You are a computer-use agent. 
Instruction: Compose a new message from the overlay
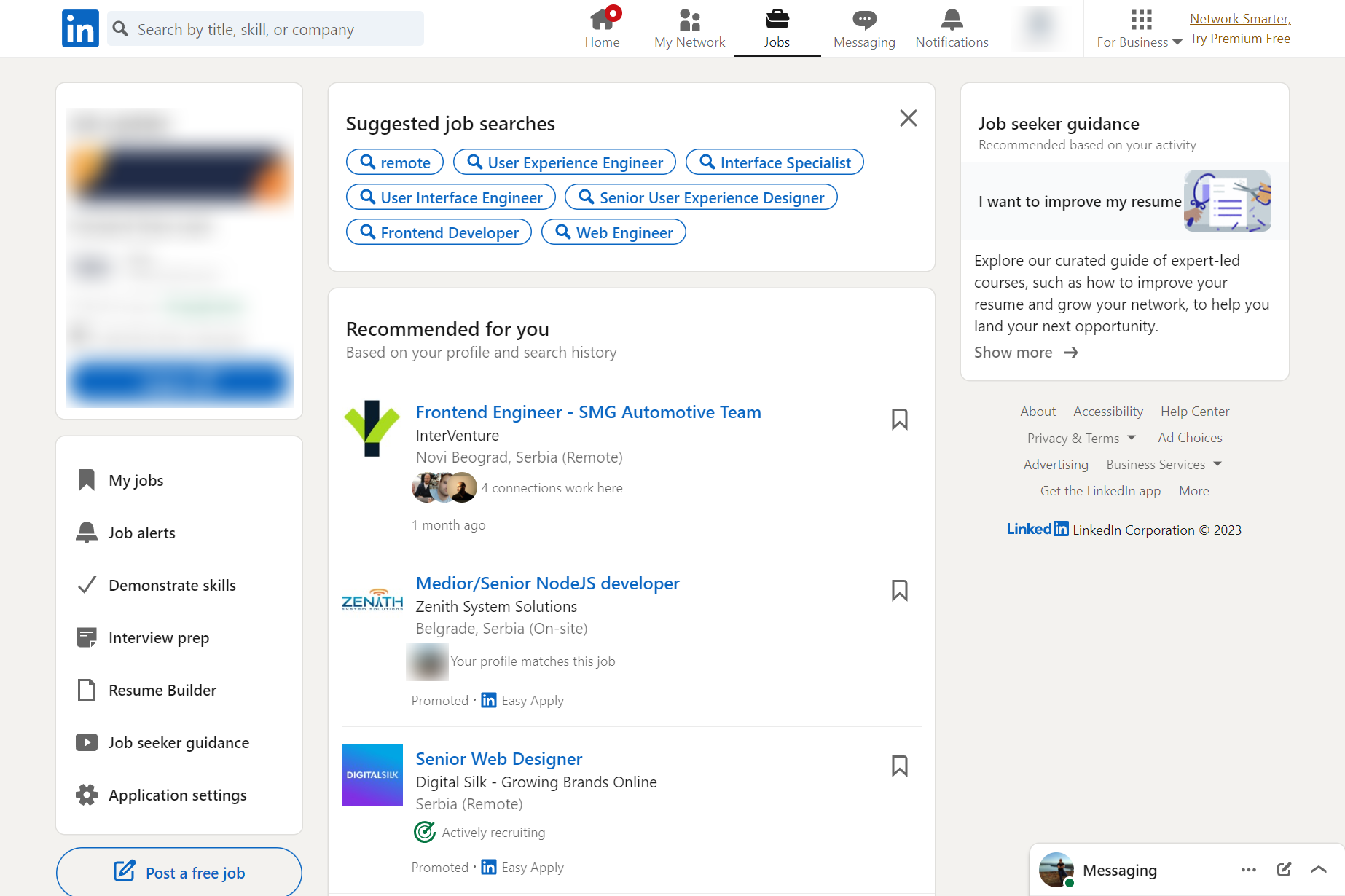pos(1284,870)
